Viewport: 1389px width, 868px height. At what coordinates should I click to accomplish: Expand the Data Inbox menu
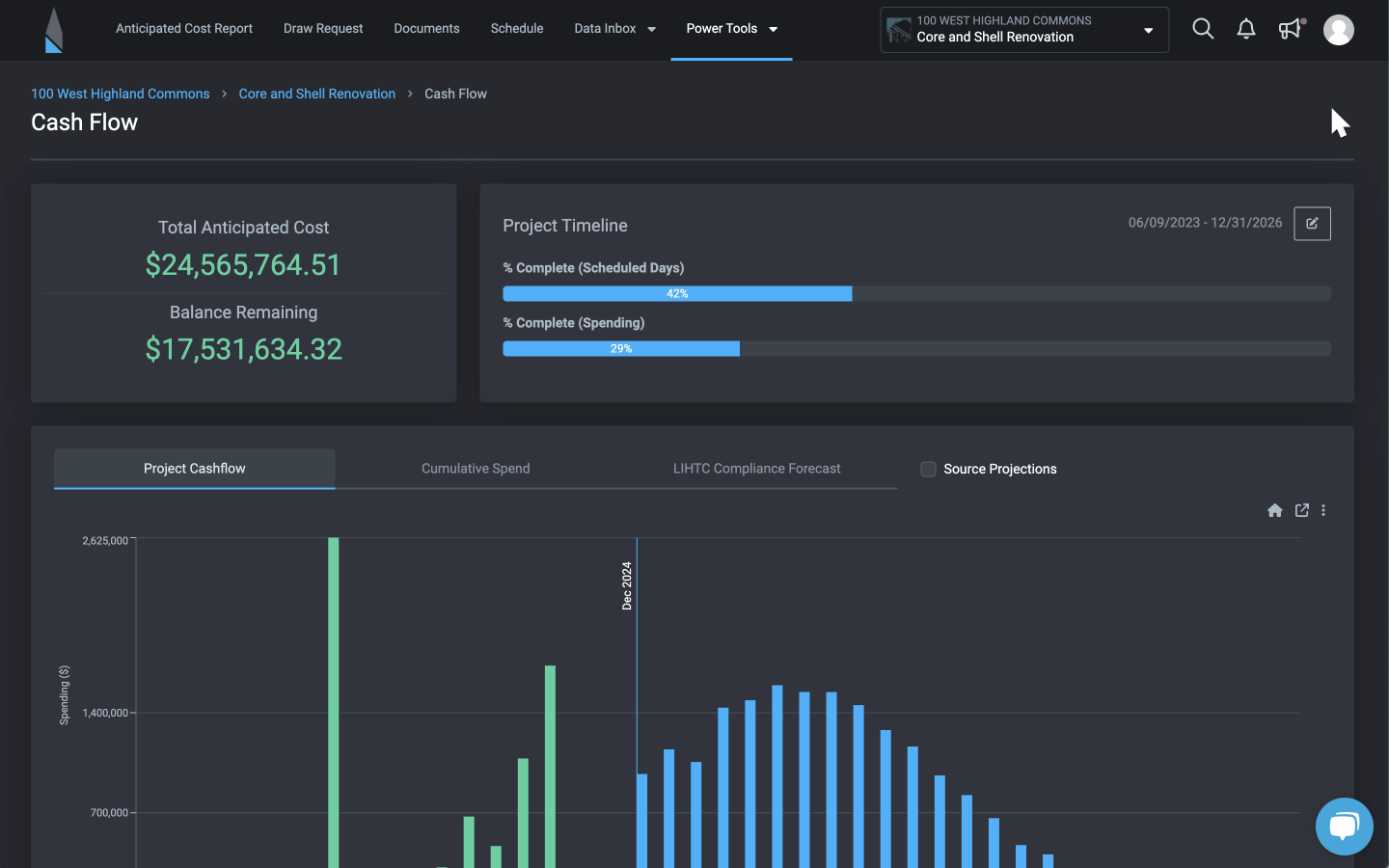[x=614, y=29]
